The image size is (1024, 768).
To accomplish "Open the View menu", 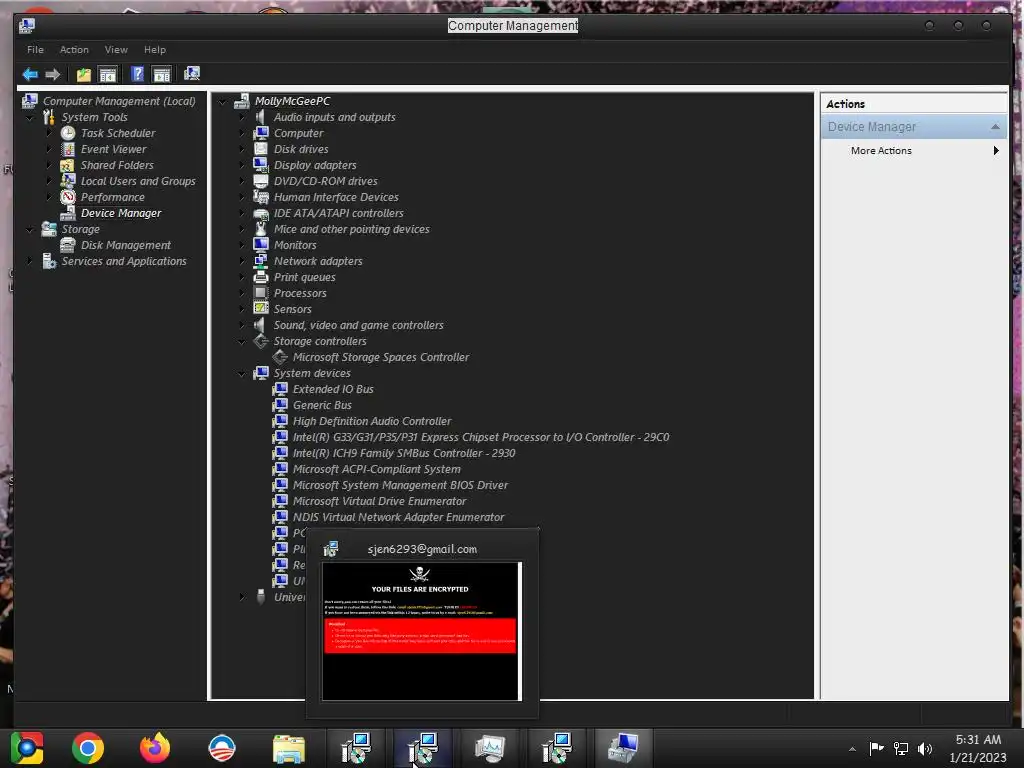I will pos(116,50).
